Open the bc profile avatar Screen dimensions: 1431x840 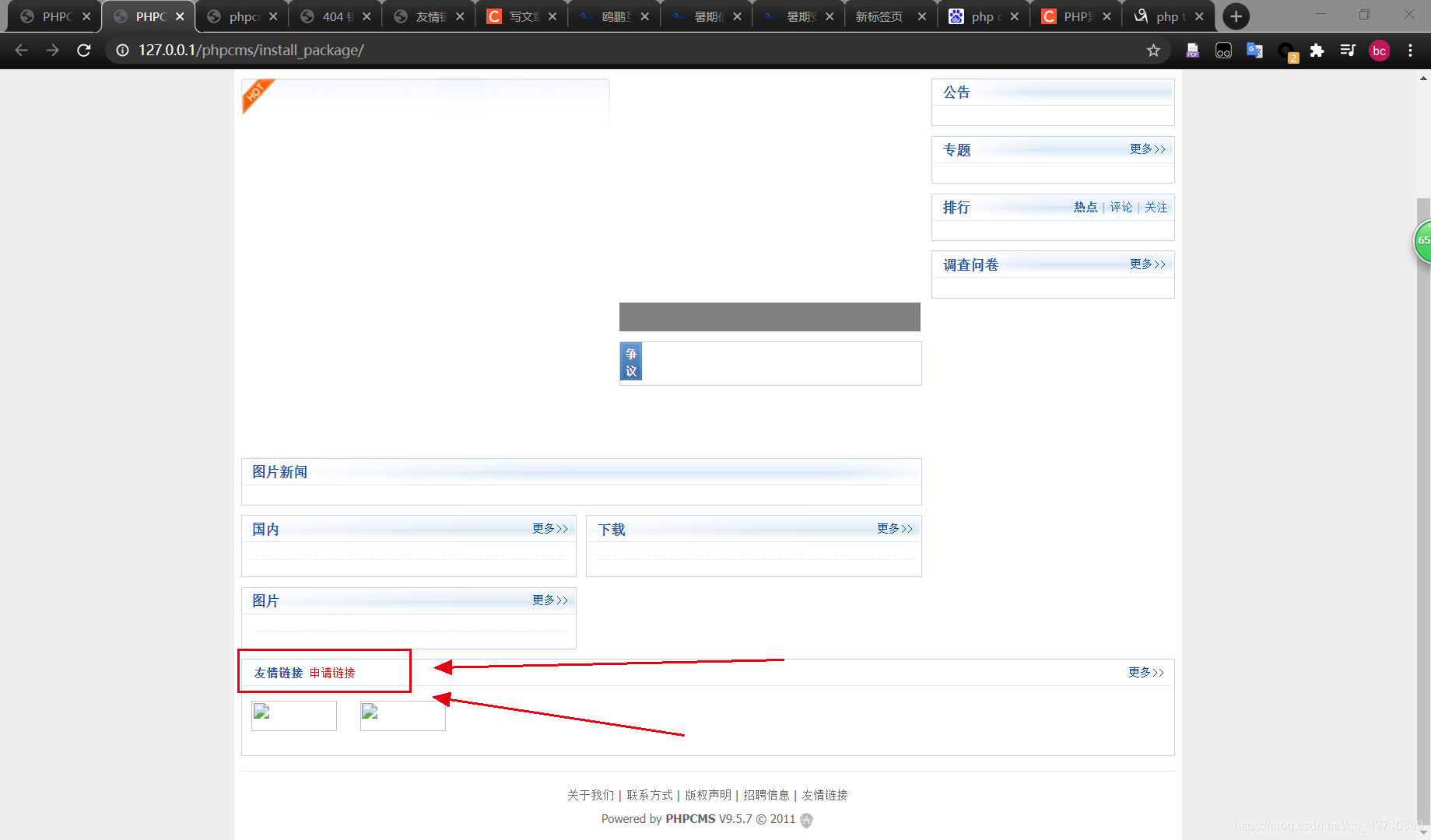coord(1379,51)
